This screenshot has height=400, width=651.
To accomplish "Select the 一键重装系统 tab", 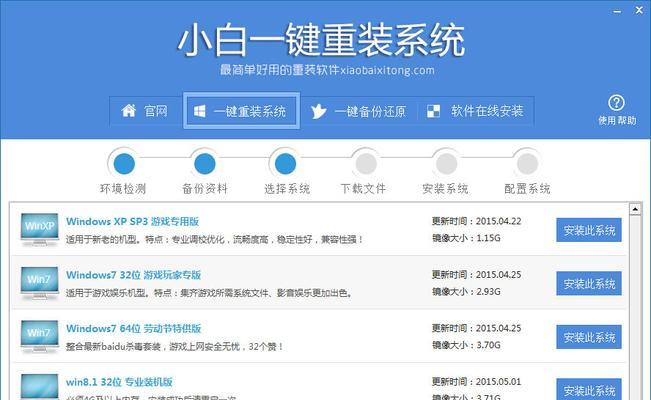I will [241, 111].
